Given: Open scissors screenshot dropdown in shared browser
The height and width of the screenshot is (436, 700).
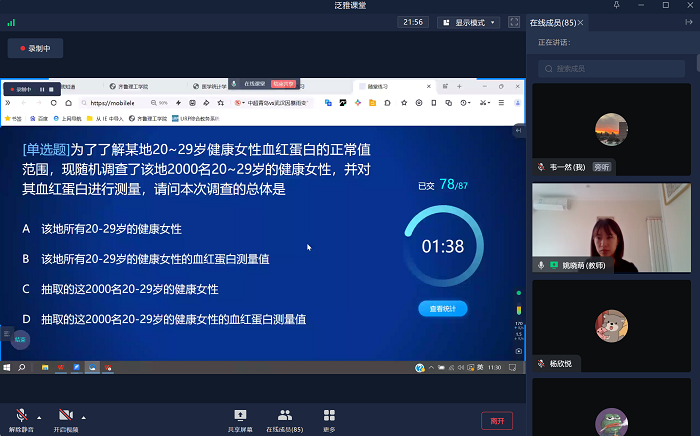Looking at the screenshot, I should click(x=484, y=103).
